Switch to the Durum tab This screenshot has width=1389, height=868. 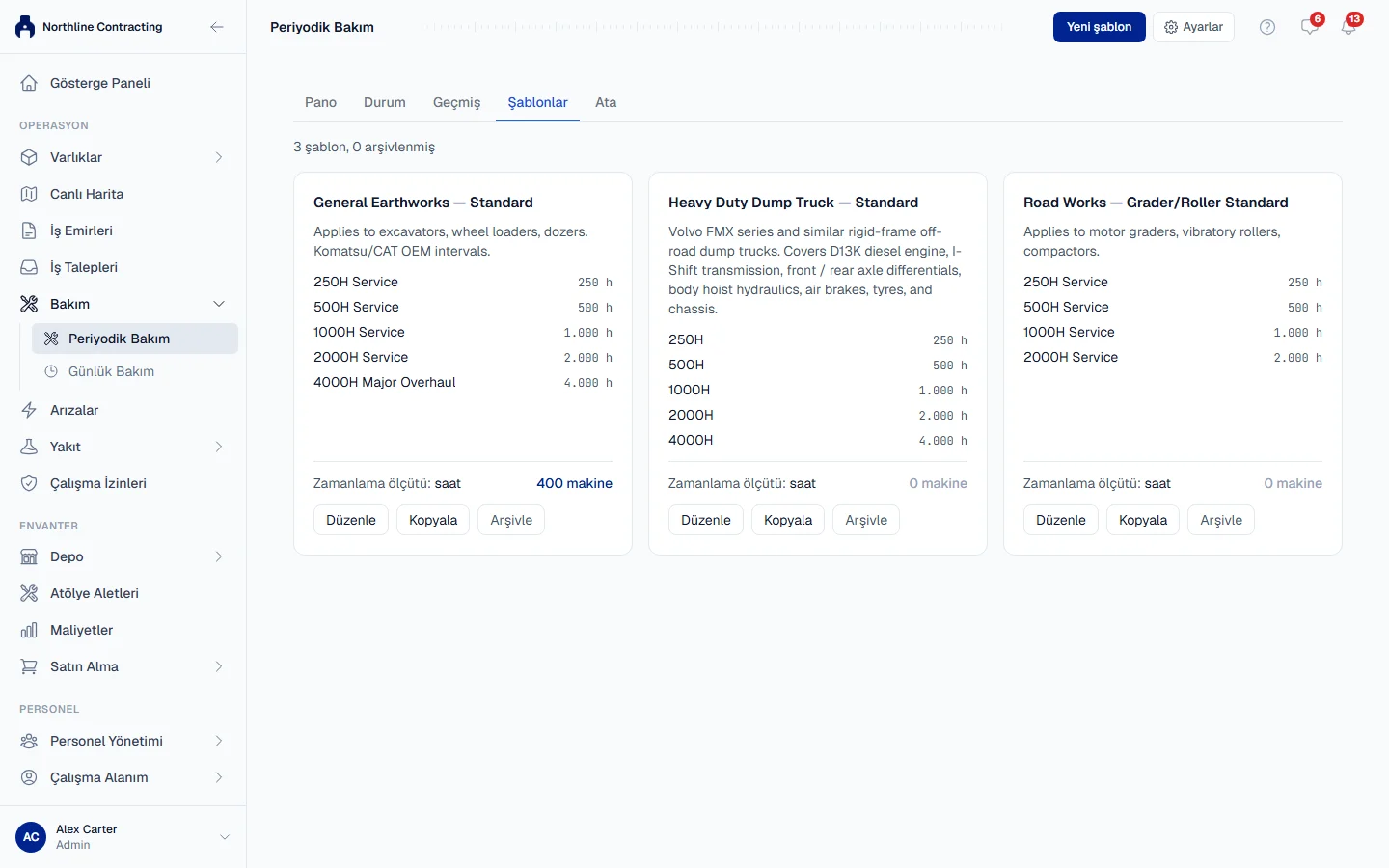385,102
